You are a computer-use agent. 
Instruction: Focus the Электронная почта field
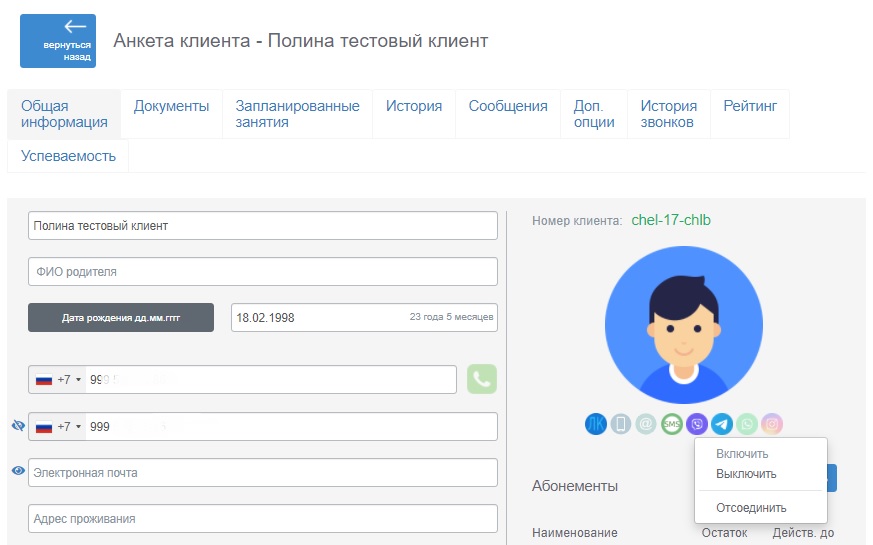point(263,473)
